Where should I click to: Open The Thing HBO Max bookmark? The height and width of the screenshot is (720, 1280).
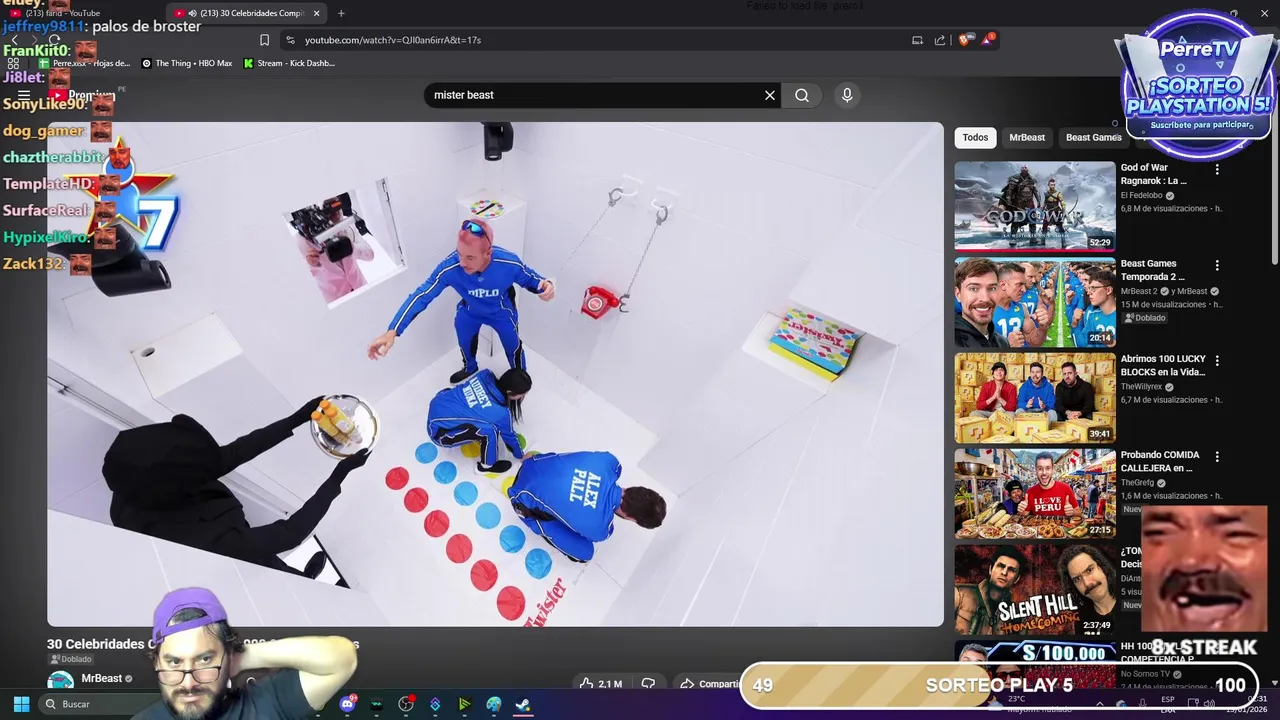click(x=187, y=63)
